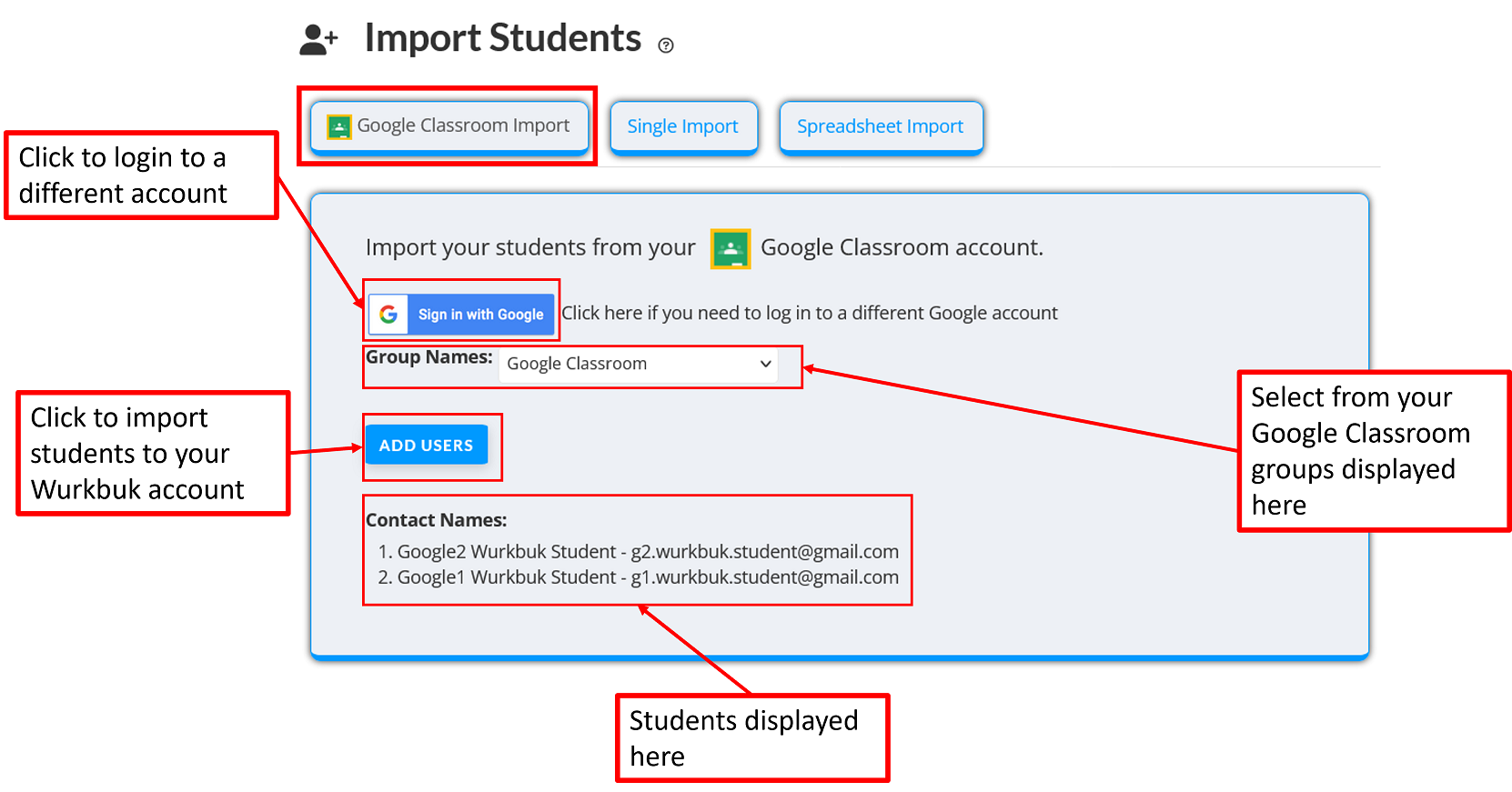Click the person-add icon beside Import Students
Screen dimensions: 1512x792
[316, 38]
